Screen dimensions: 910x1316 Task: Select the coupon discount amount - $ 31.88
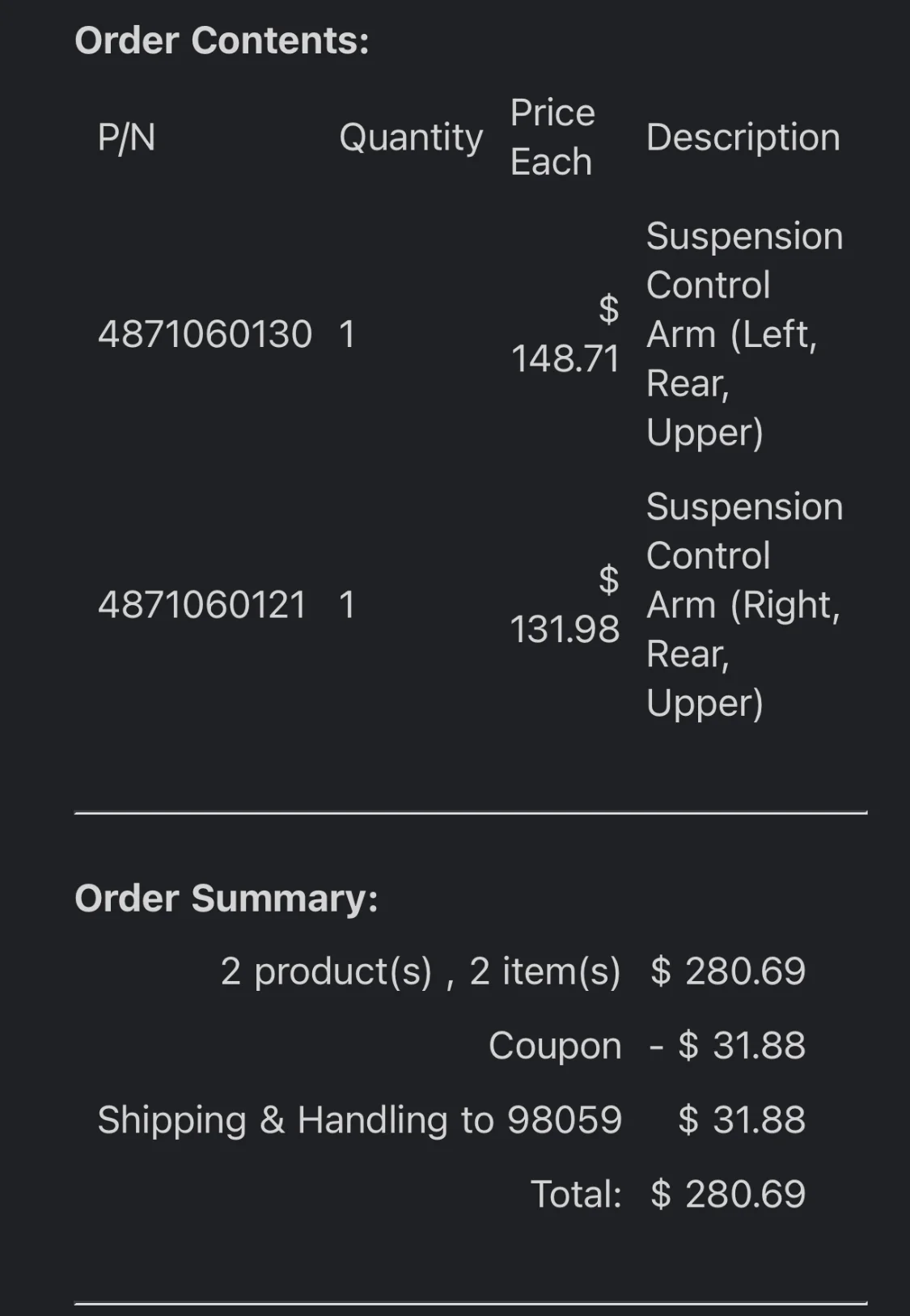point(727,1046)
